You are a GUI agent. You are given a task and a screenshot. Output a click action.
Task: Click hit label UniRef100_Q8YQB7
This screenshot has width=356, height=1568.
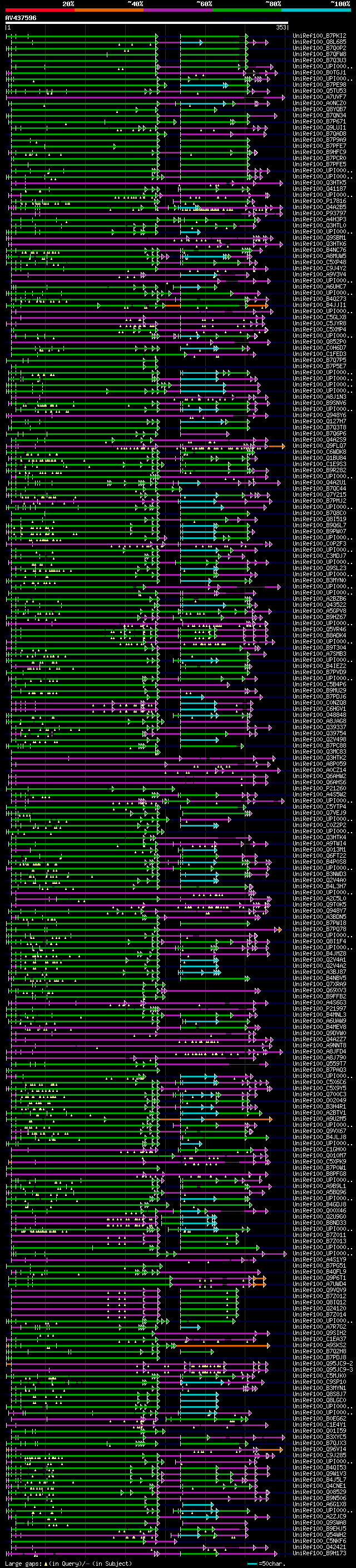[319, 109]
